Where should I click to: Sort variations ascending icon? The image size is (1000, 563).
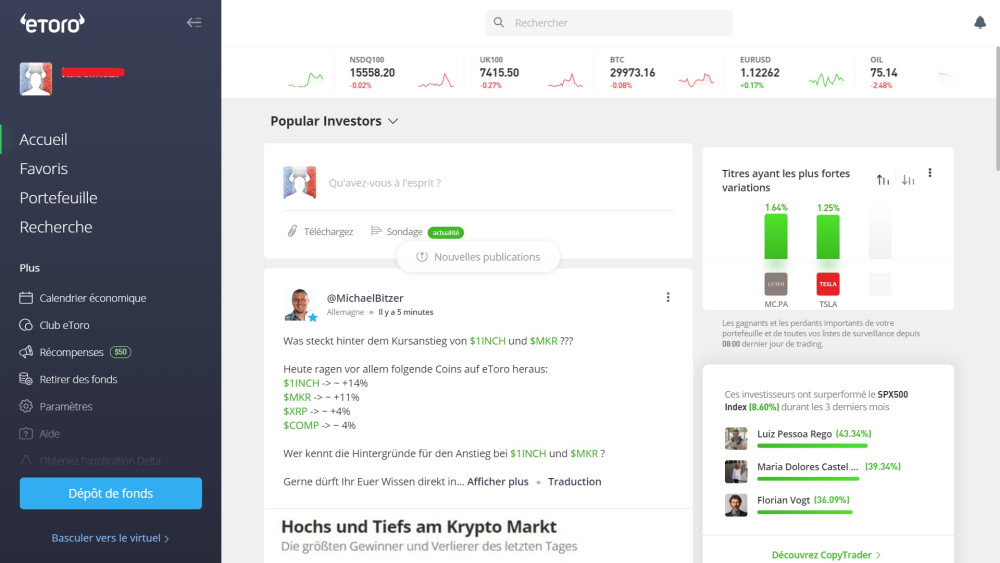point(883,180)
